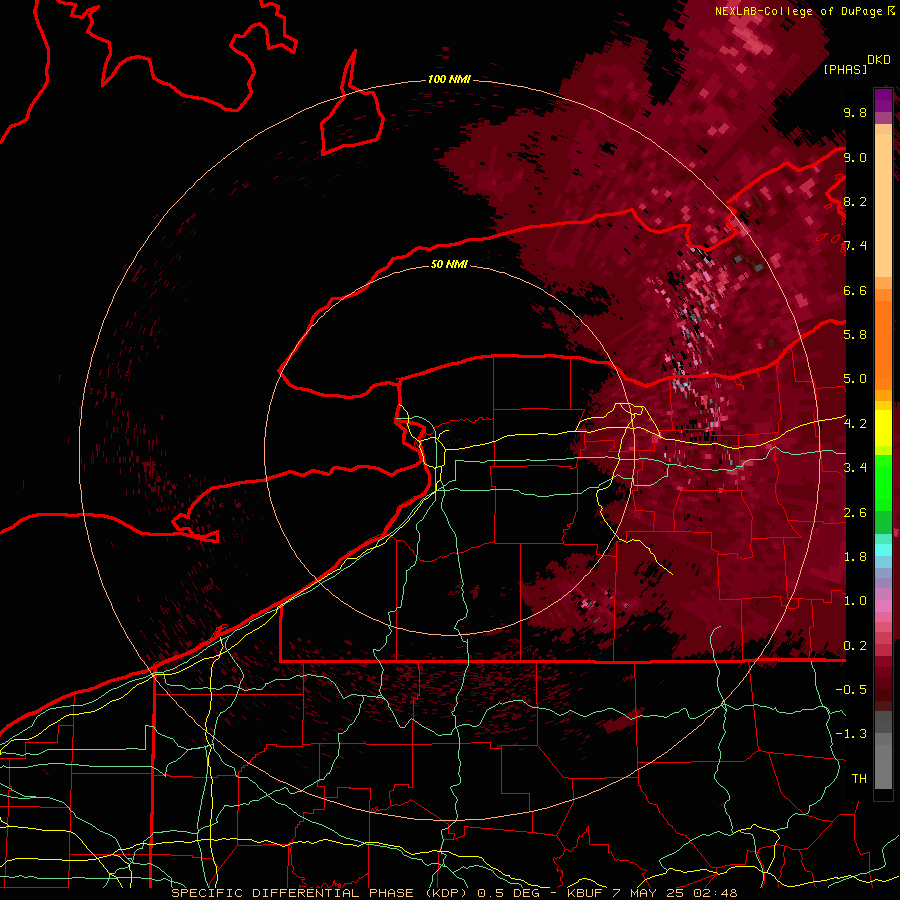900x900 pixels.
Task: Click the "7 MAY 25" date in caption
Action: (x=647, y=893)
